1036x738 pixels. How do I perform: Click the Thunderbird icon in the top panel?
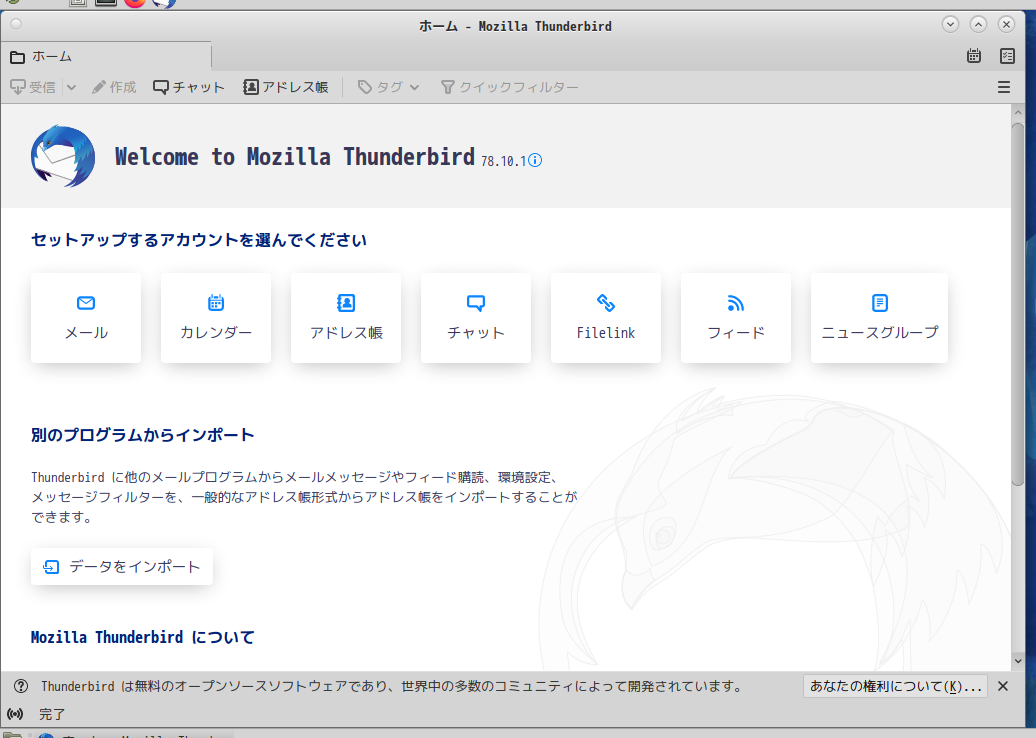click(x=164, y=3)
